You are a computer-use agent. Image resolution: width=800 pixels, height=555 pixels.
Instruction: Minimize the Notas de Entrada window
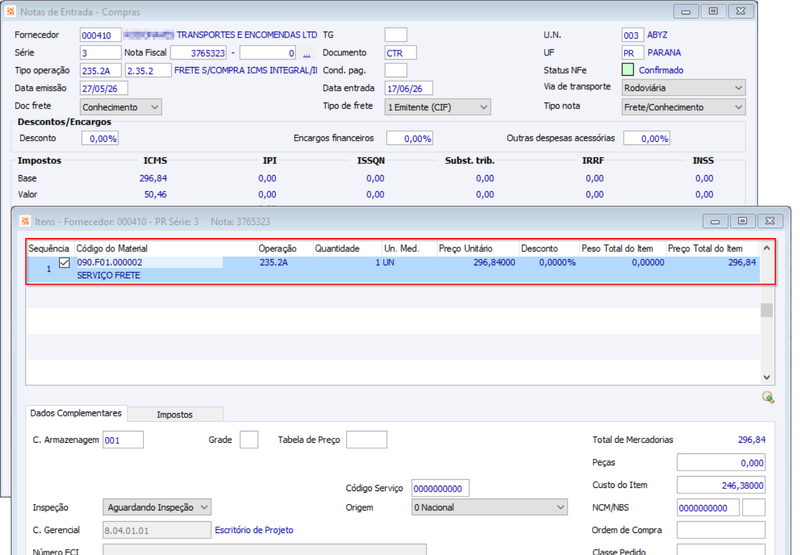point(686,11)
